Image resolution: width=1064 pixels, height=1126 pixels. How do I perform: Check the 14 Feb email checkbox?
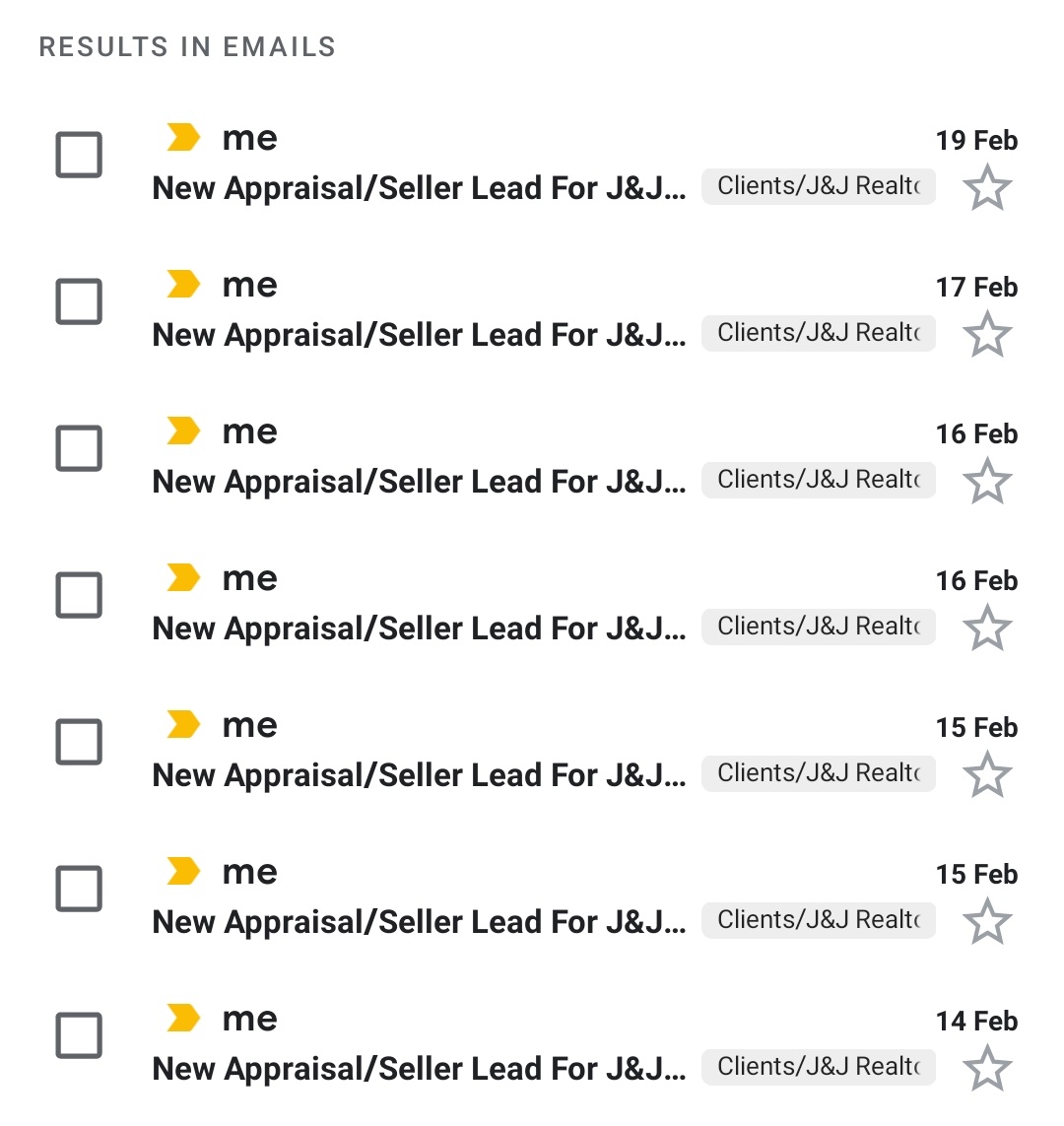(x=79, y=1035)
